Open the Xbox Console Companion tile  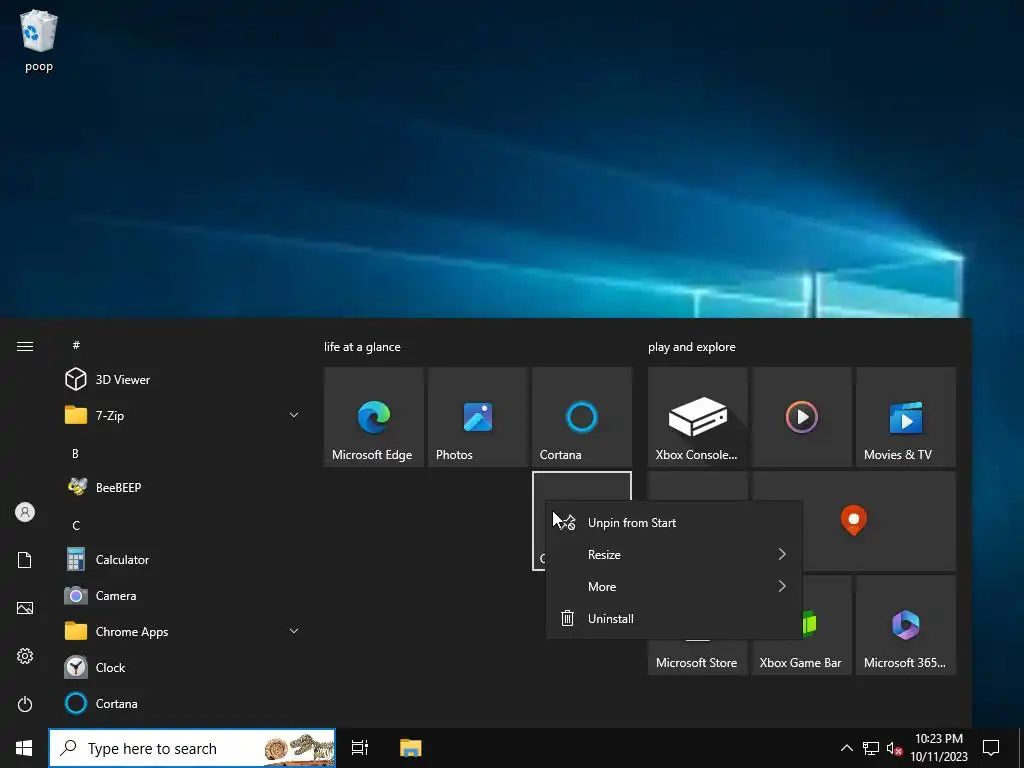point(697,417)
